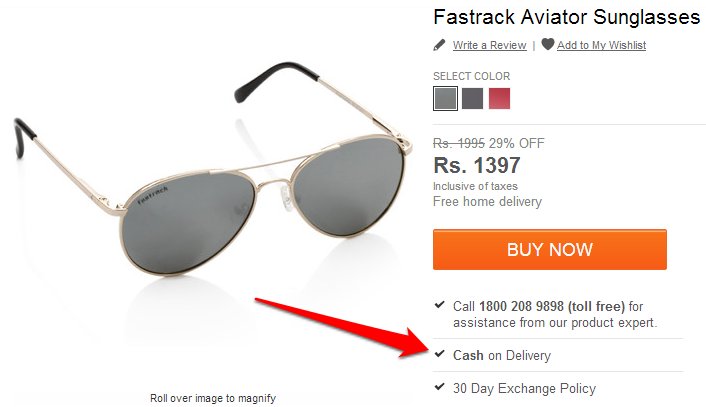Viewport: 706px width, 407px height.
Task: Click checkmark icon beside toll free call info
Action: click(439, 305)
